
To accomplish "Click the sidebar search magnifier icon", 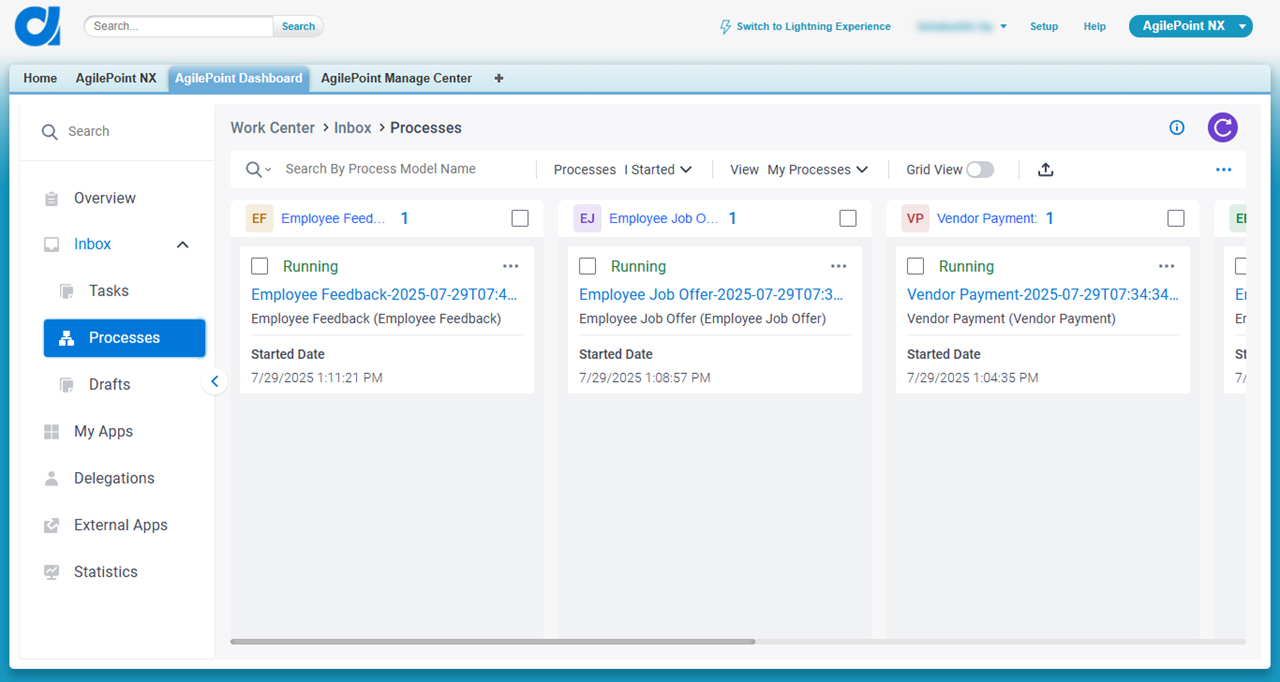I will 49,132.
